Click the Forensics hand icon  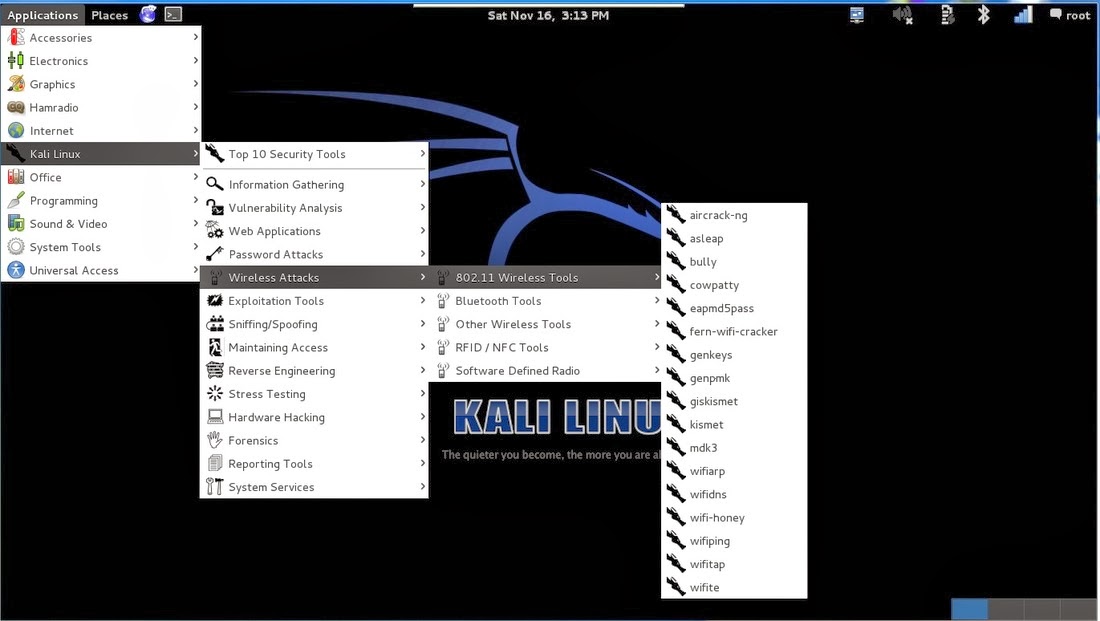click(215, 440)
